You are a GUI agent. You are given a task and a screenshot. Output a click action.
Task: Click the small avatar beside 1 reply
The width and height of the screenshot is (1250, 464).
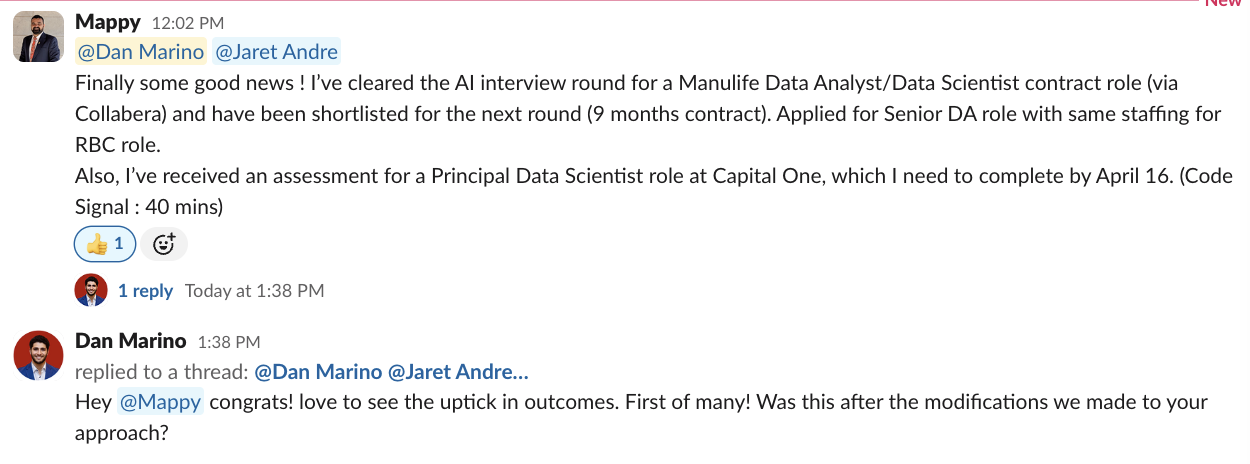coord(91,291)
